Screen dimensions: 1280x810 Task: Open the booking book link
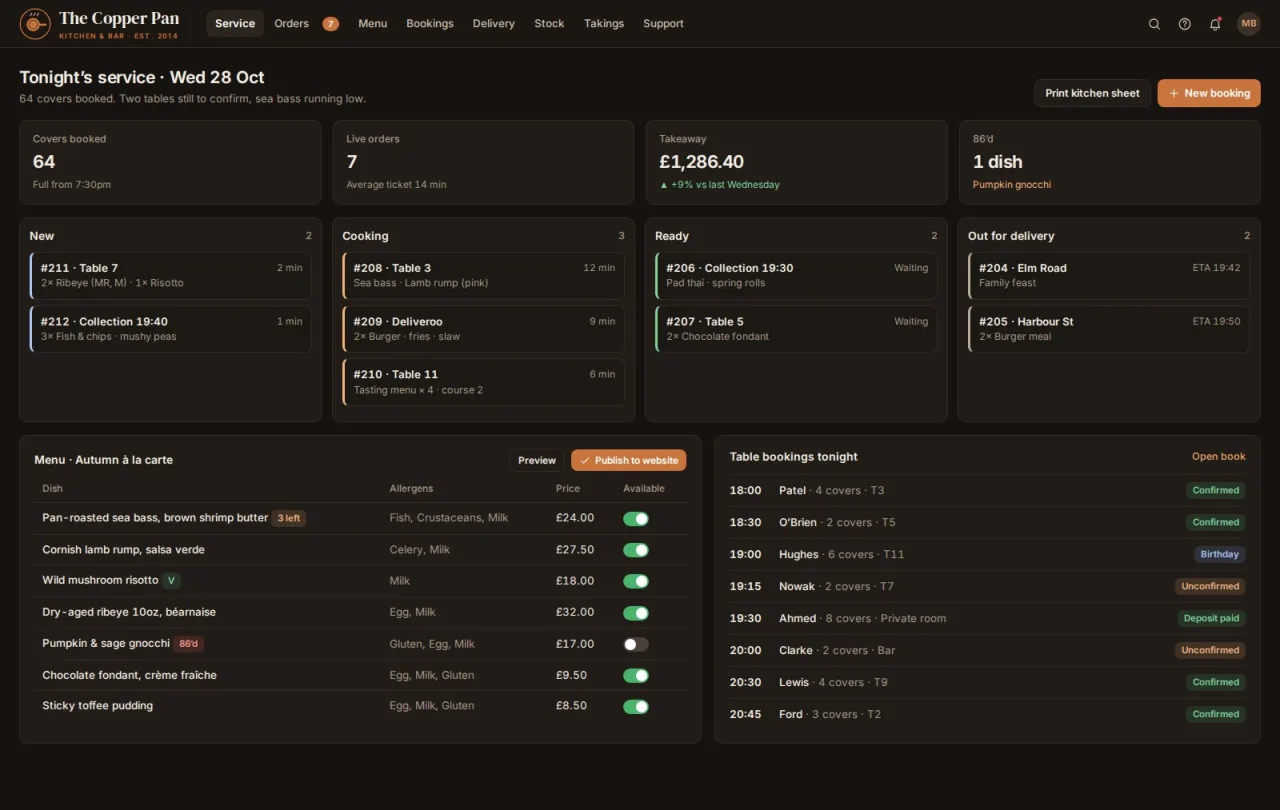coord(1219,457)
